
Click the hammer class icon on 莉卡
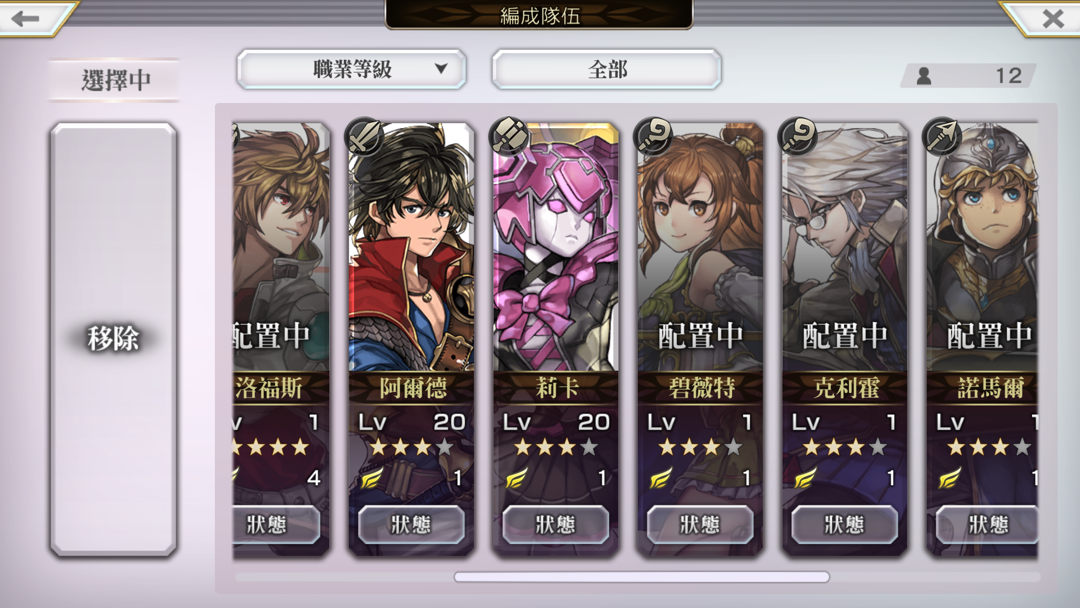[x=509, y=136]
